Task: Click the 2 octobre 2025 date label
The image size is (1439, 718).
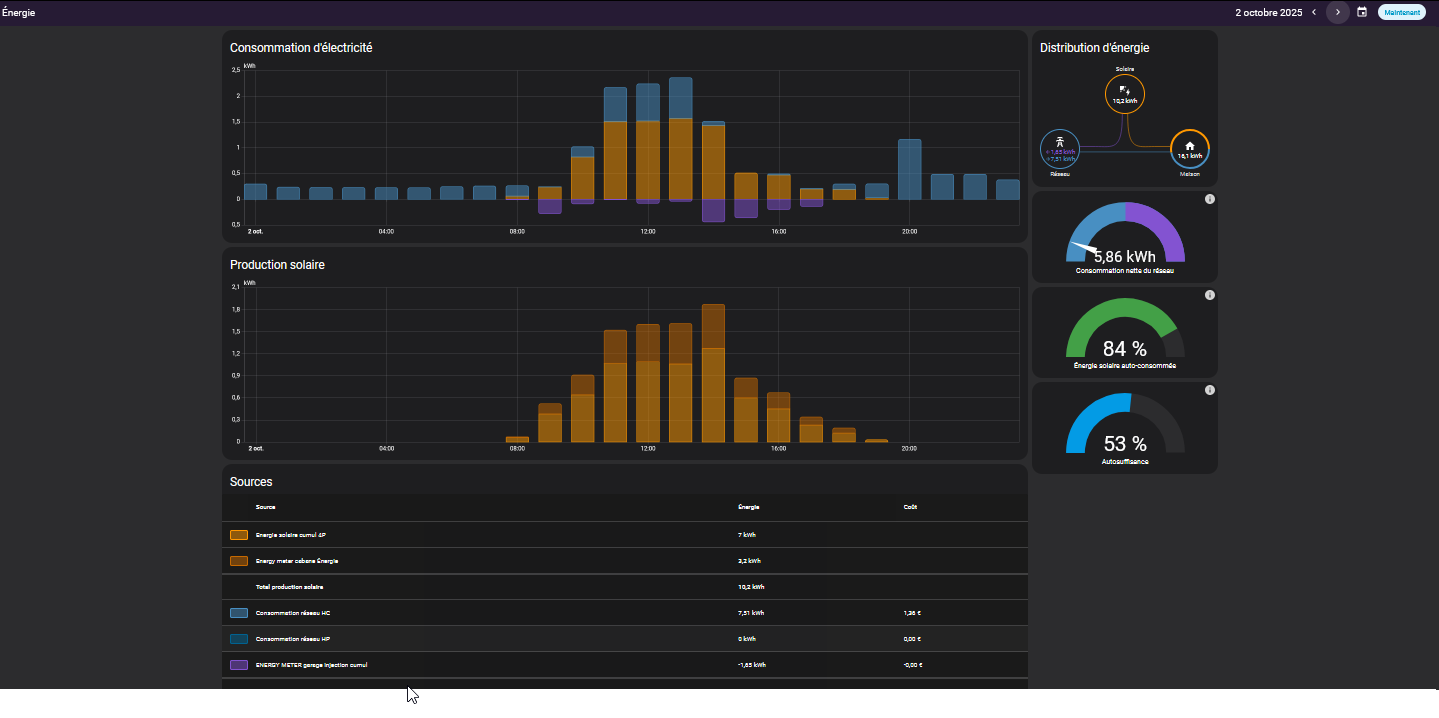Action: click(x=1268, y=13)
